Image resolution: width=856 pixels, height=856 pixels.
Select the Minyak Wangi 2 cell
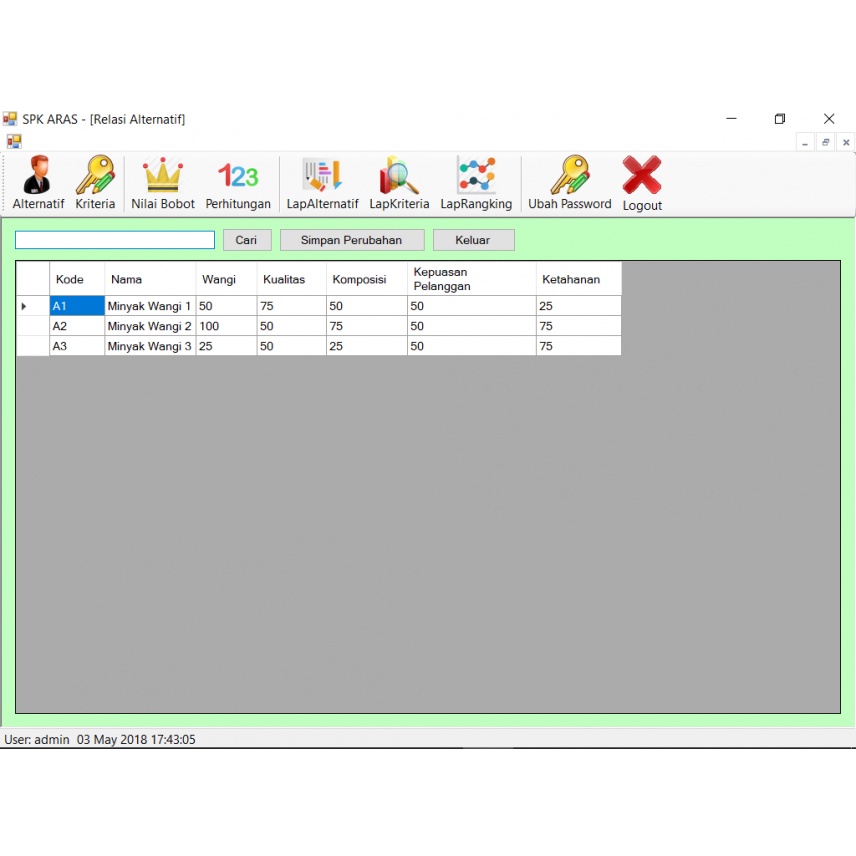pyautogui.click(x=150, y=326)
